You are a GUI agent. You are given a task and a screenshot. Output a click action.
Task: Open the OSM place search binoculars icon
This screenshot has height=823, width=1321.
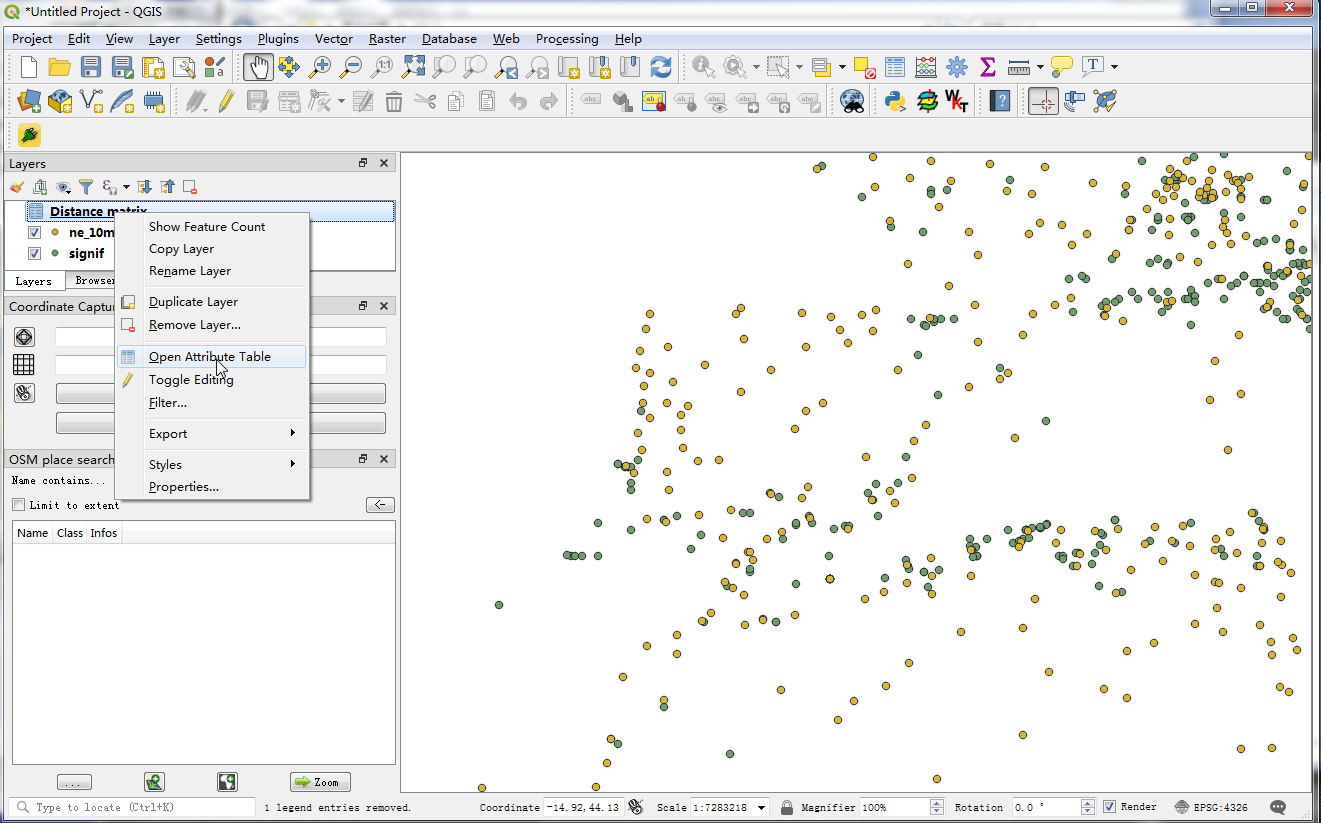tap(852, 101)
